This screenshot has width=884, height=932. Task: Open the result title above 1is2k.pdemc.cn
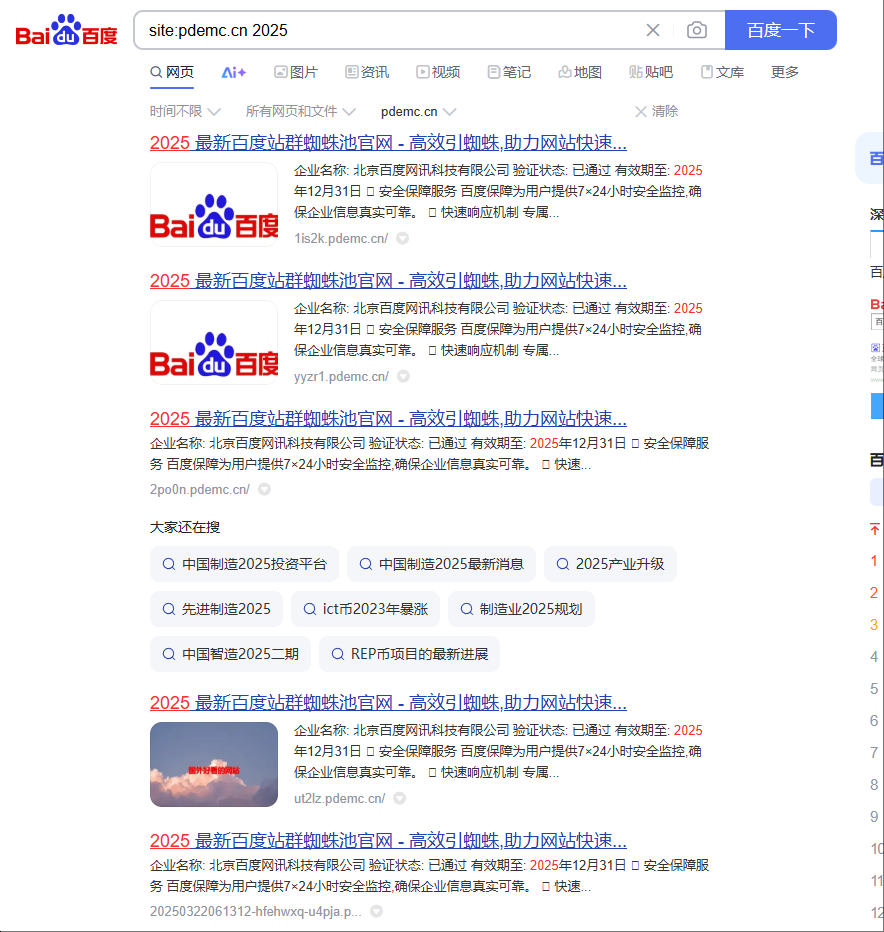point(388,143)
